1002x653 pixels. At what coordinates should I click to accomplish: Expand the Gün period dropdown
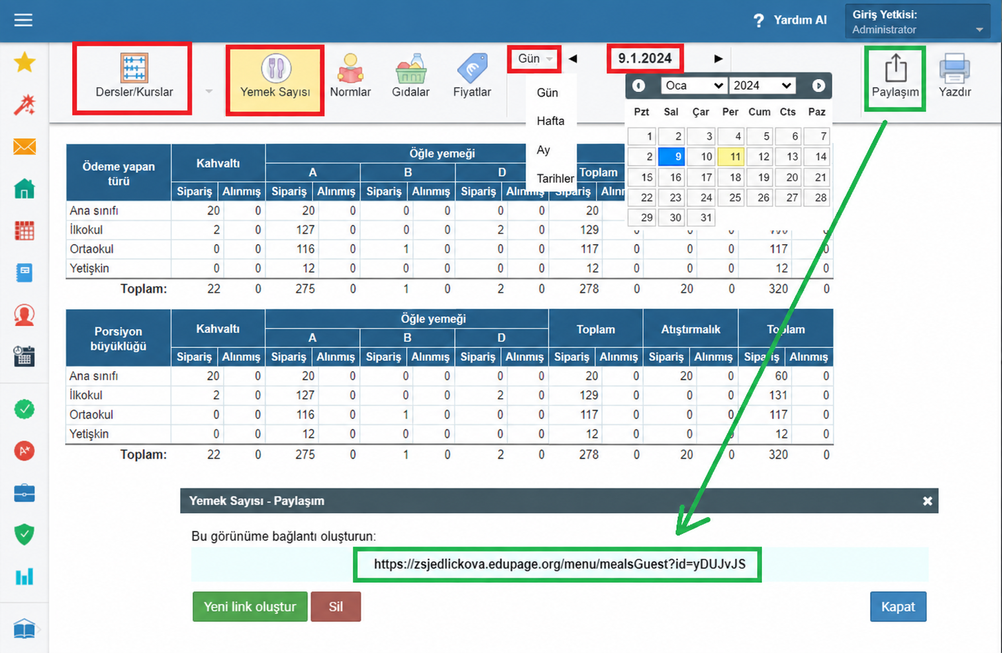[535, 59]
